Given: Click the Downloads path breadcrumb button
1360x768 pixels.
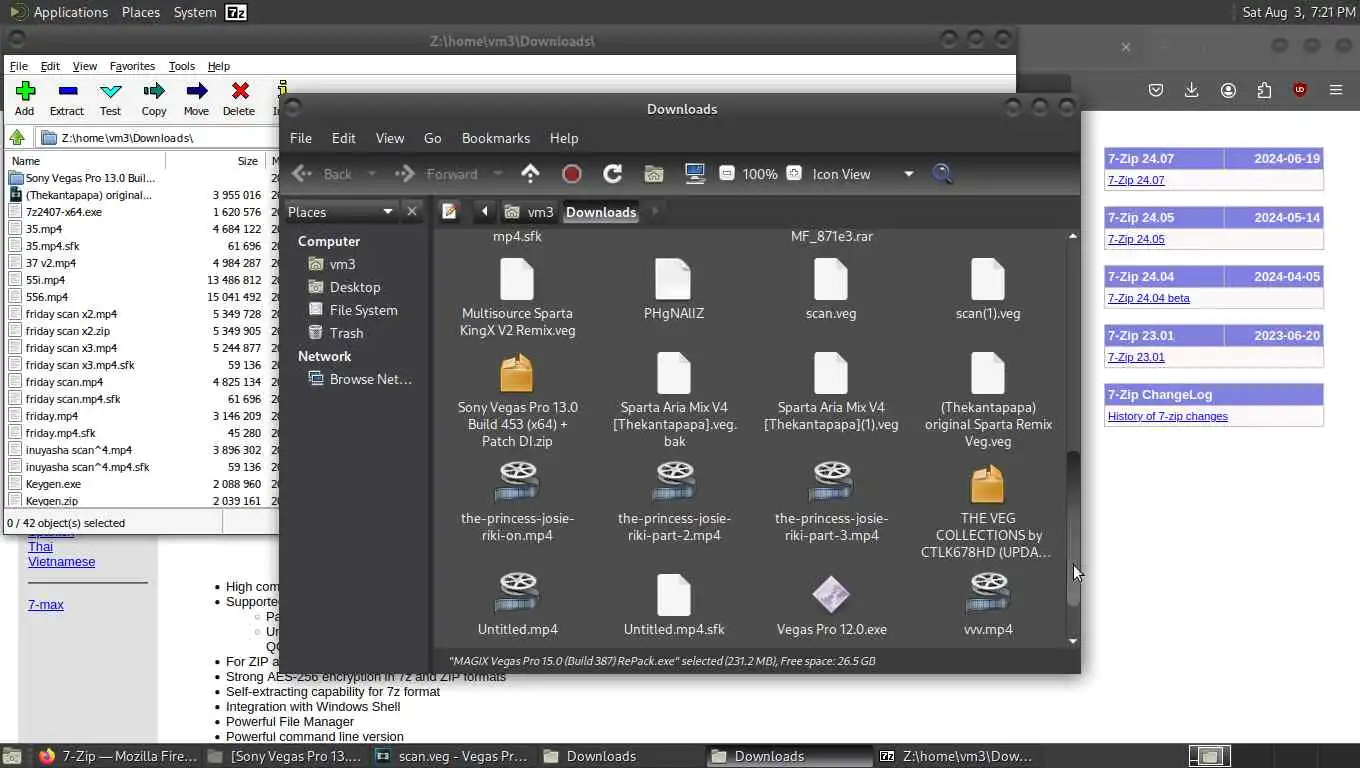Looking at the screenshot, I should pyautogui.click(x=601, y=211).
